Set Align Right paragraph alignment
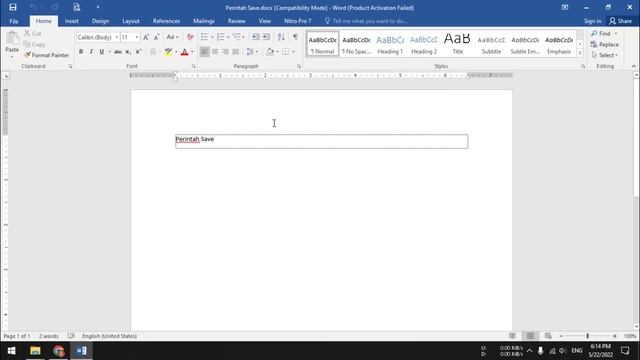This screenshot has width=640, height=360. [225, 52]
